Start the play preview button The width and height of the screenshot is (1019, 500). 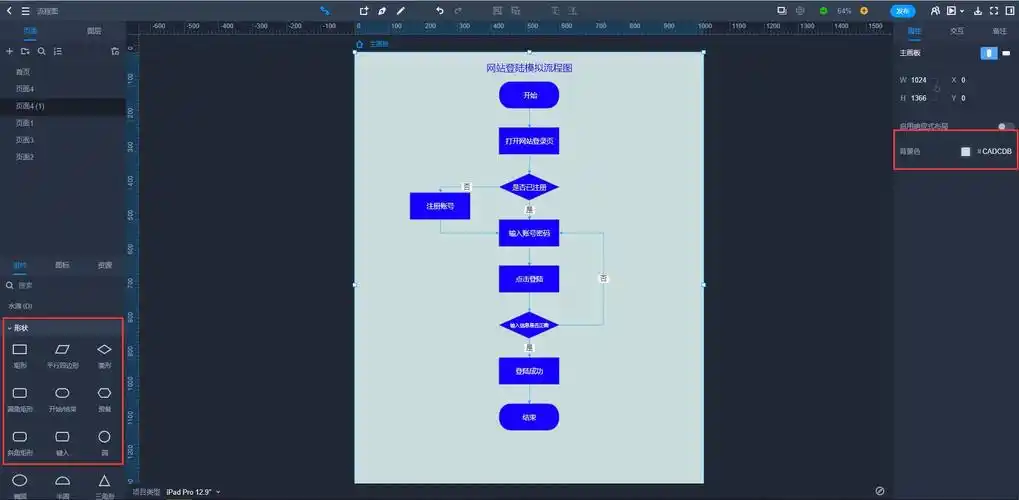pos(951,10)
